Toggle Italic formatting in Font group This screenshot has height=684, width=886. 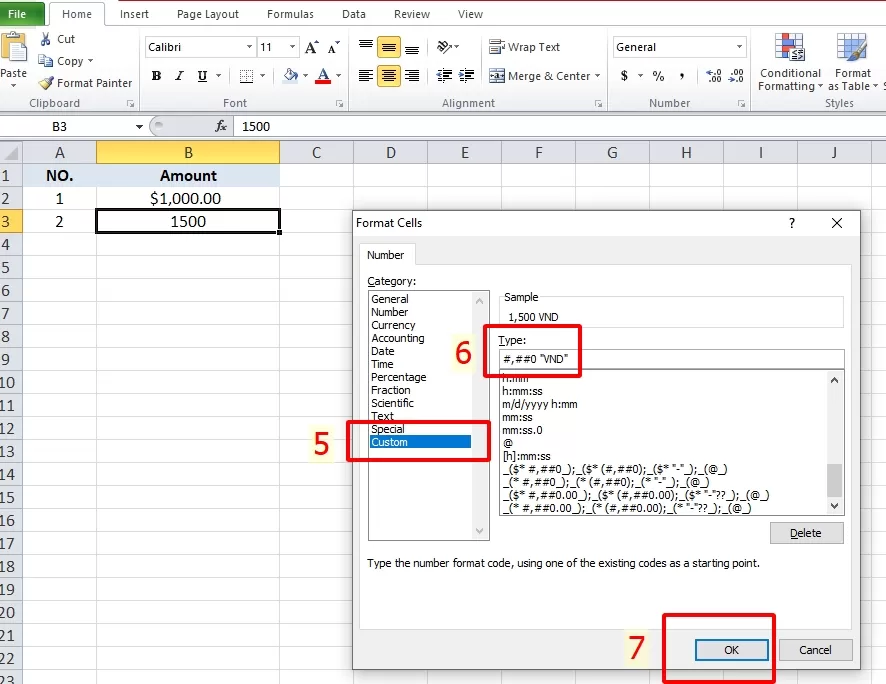pos(180,76)
